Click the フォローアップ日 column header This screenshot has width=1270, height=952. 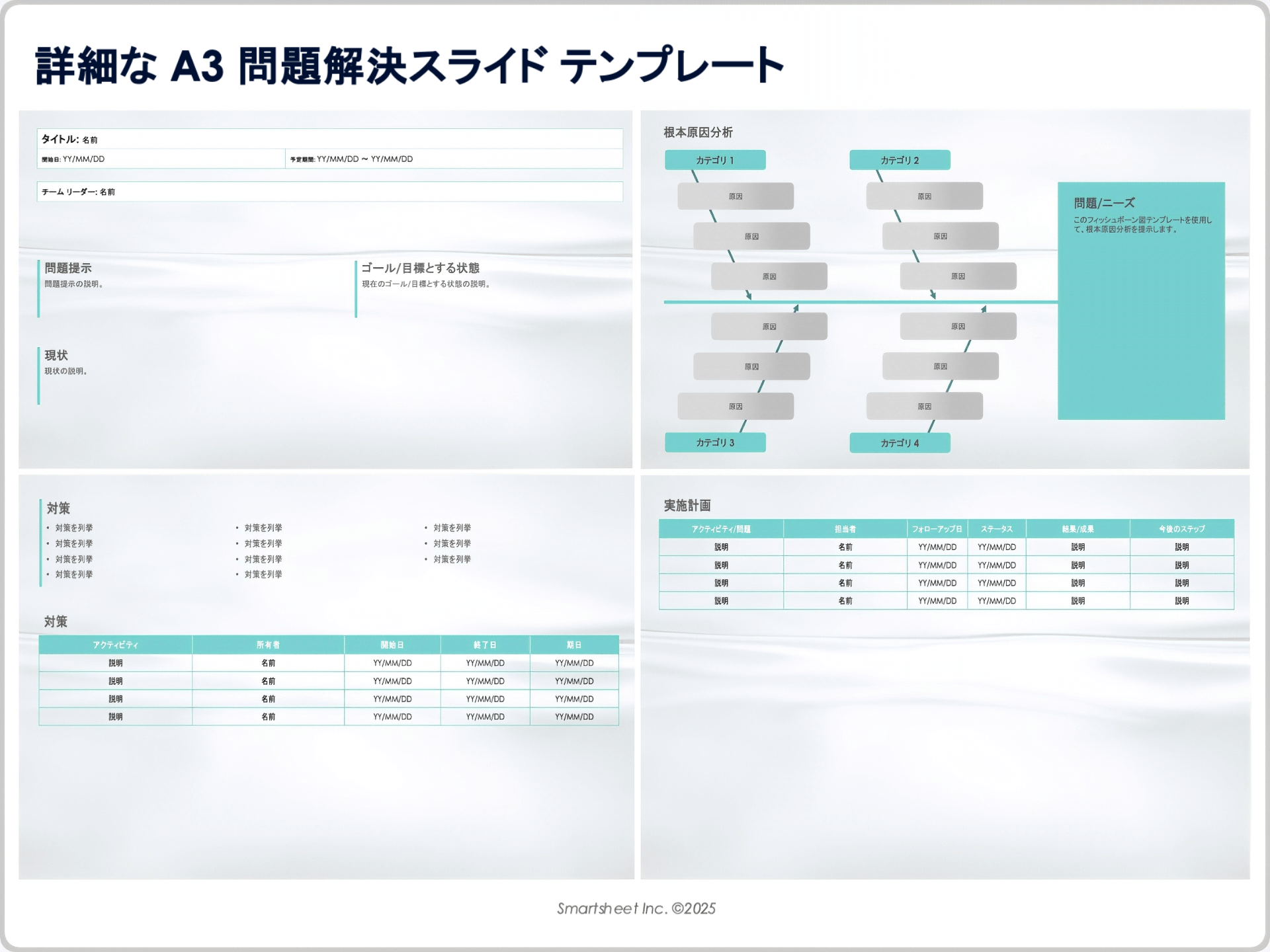pyautogui.click(x=937, y=529)
